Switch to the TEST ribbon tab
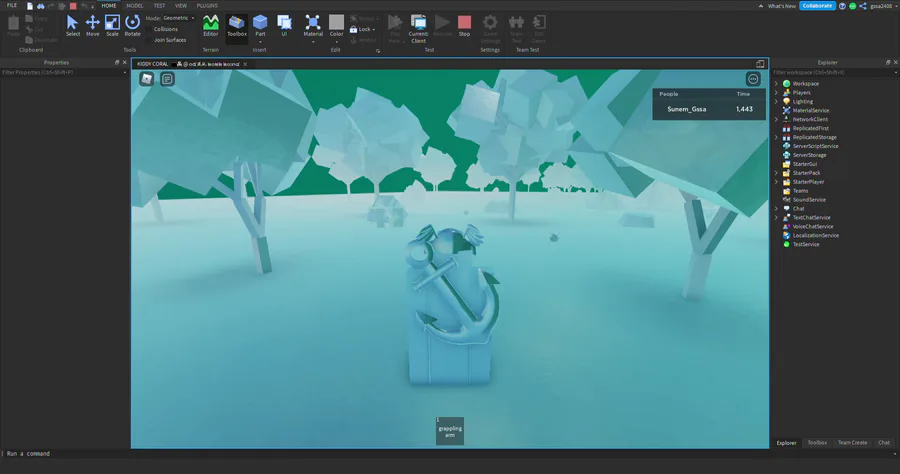Image resolution: width=900 pixels, height=474 pixels. click(x=159, y=6)
